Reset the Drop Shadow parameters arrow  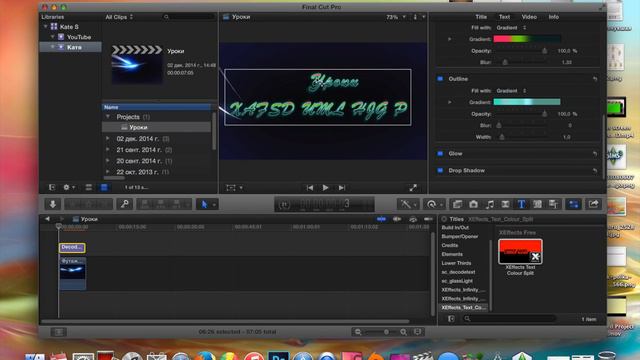tap(595, 171)
